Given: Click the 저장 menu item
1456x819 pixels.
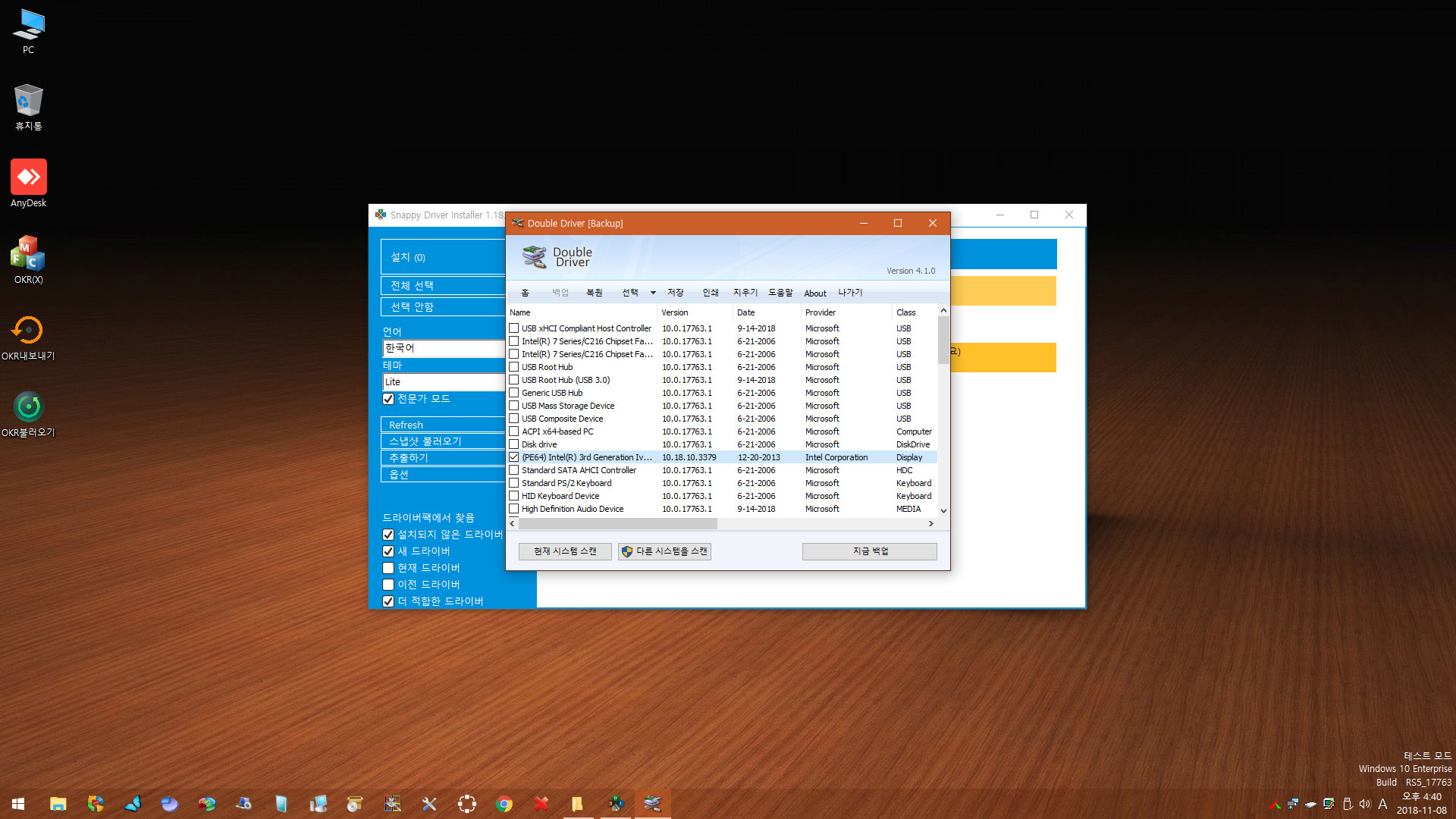Looking at the screenshot, I should pyautogui.click(x=676, y=293).
